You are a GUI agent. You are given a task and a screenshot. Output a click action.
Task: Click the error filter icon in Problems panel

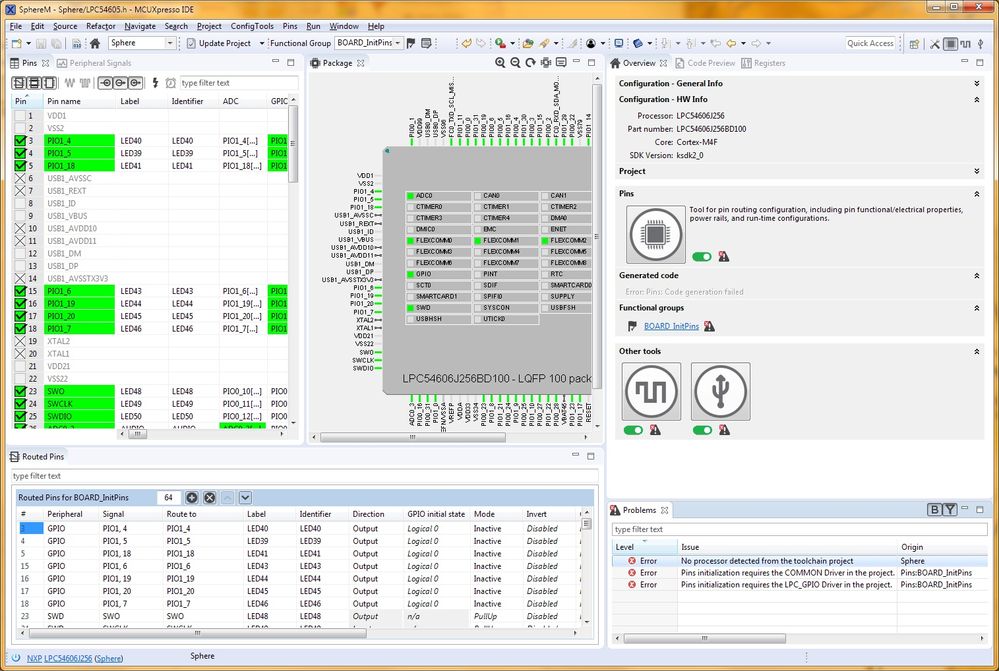pos(950,510)
